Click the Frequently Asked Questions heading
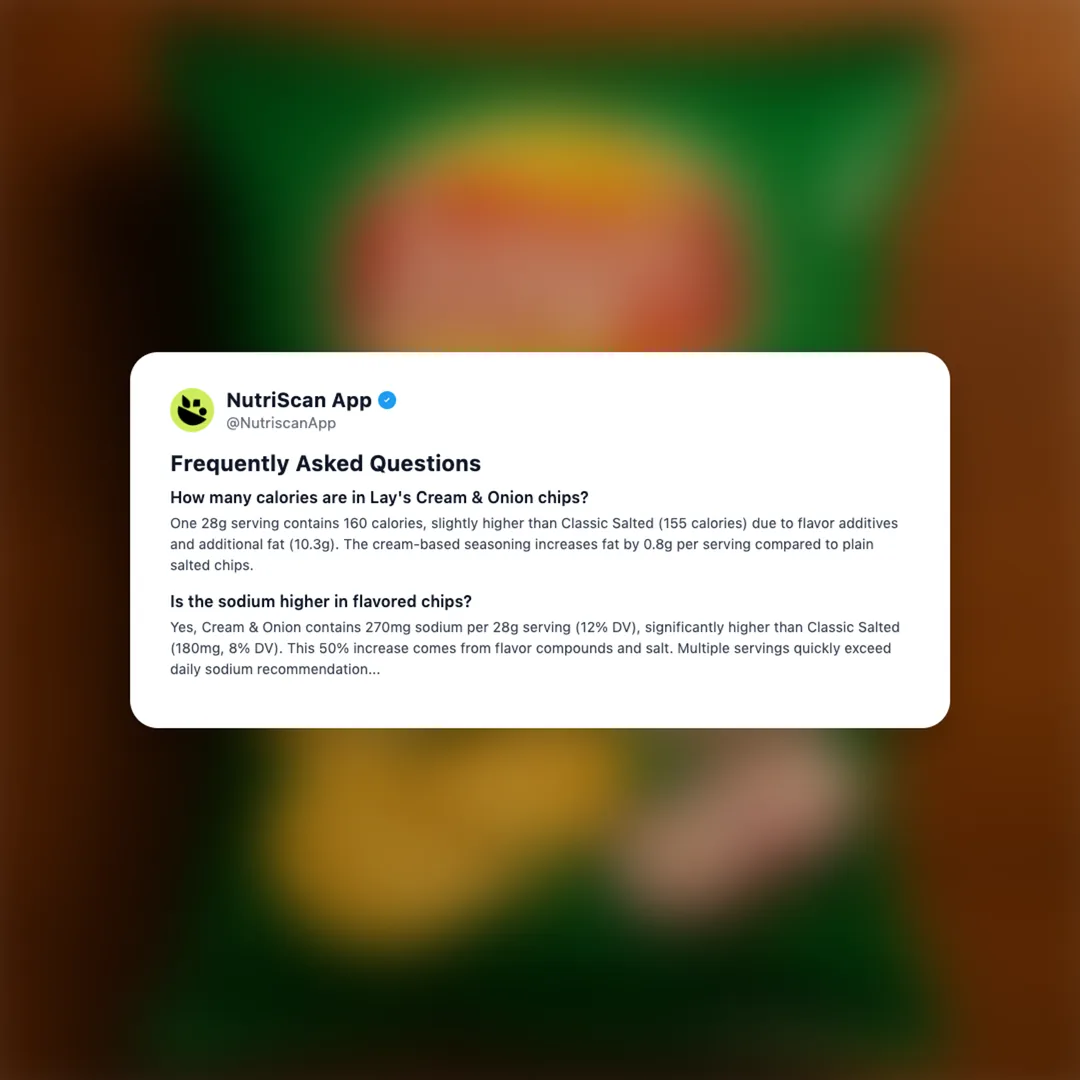Viewport: 1080px width, 1080px height. click(x=325, y=464)
